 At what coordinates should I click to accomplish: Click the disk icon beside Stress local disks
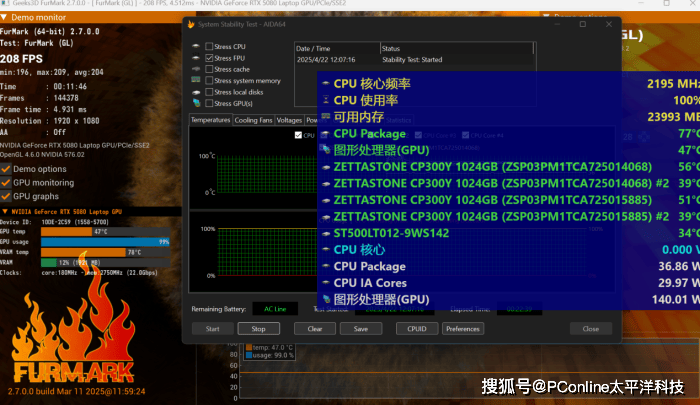[194, 92]
